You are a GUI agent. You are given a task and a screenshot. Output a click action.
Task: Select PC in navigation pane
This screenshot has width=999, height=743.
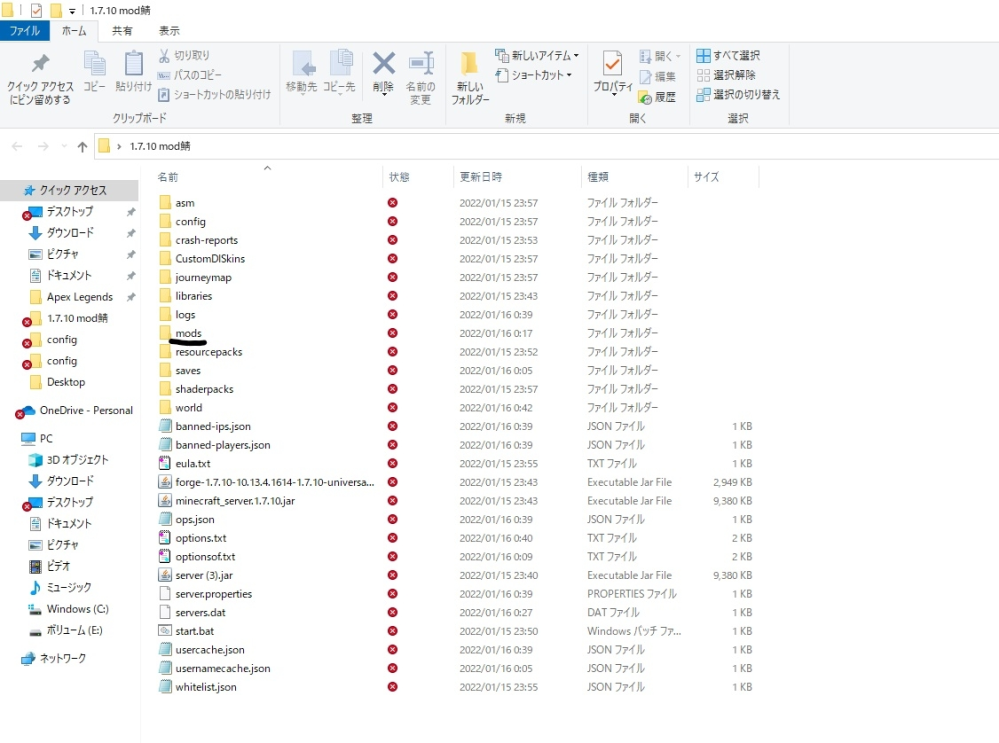(46, 438)
